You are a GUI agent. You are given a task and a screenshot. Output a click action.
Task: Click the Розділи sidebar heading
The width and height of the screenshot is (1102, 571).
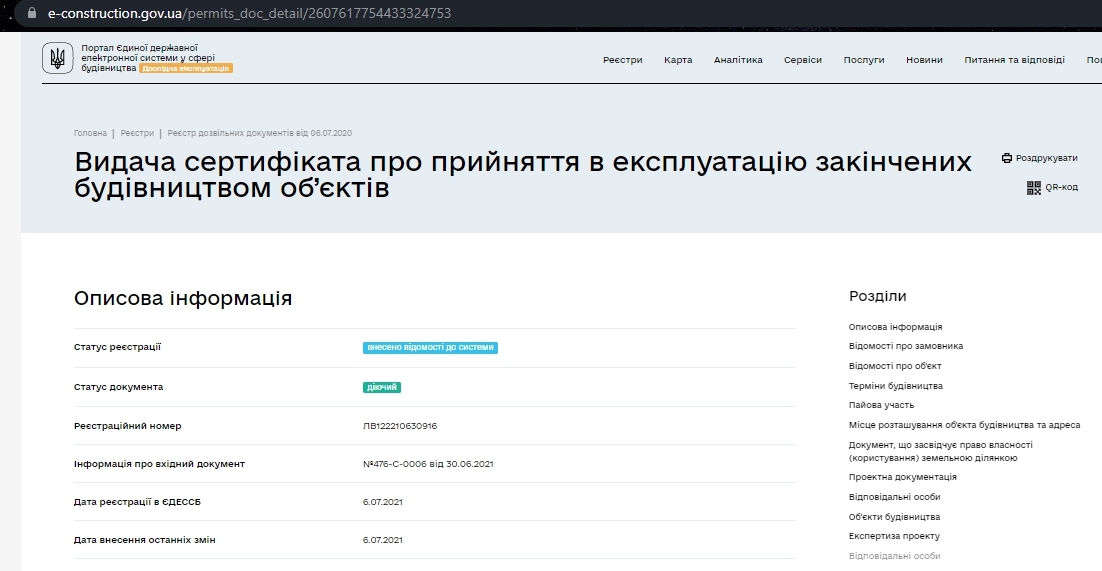878,296
